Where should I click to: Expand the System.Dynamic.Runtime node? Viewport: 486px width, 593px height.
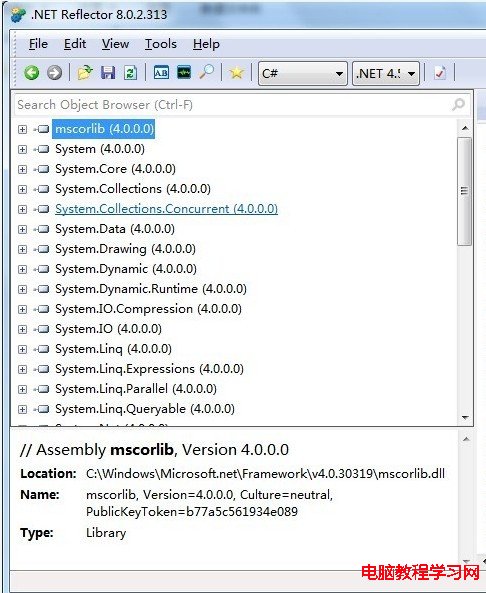click(23, 289)
